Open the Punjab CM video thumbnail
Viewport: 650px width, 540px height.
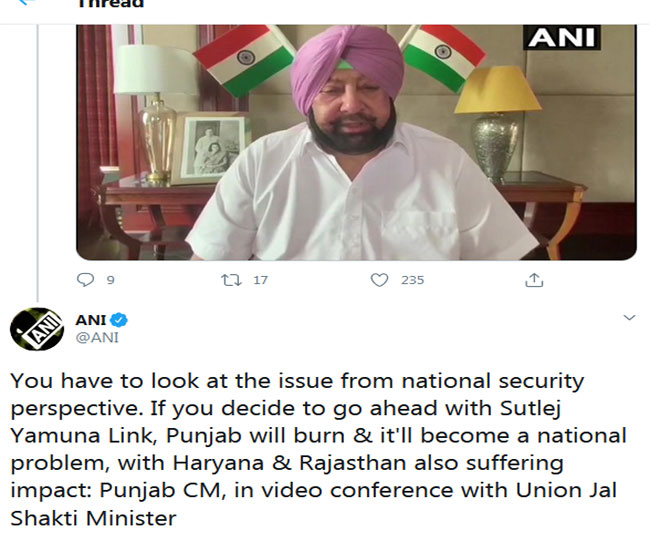tap(357, 142)
